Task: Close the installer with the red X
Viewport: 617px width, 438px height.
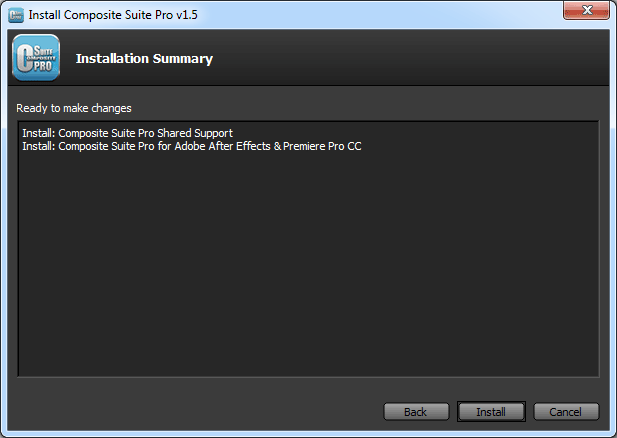Action: [x=586, y=10]
